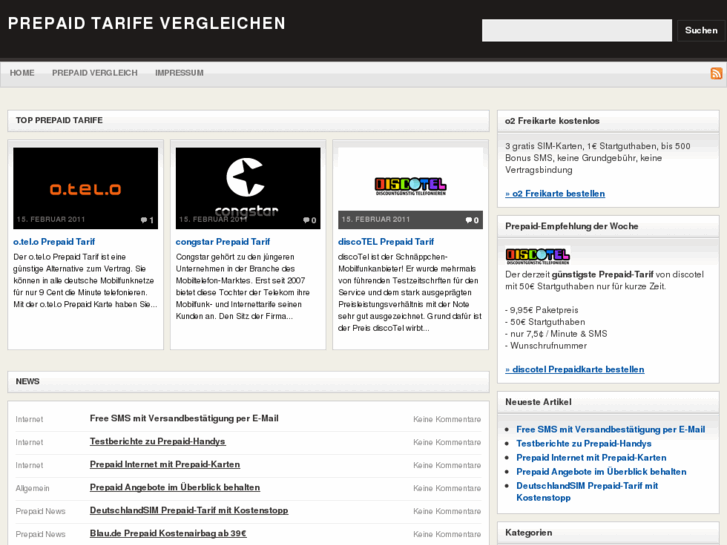
Task: Click site title Prepaid Tarife Vergleichen
Action: click(x=147, y=23)
